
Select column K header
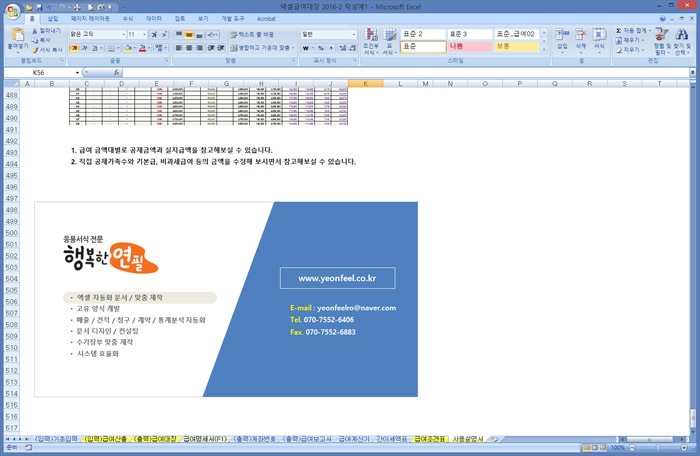[366, 84]
